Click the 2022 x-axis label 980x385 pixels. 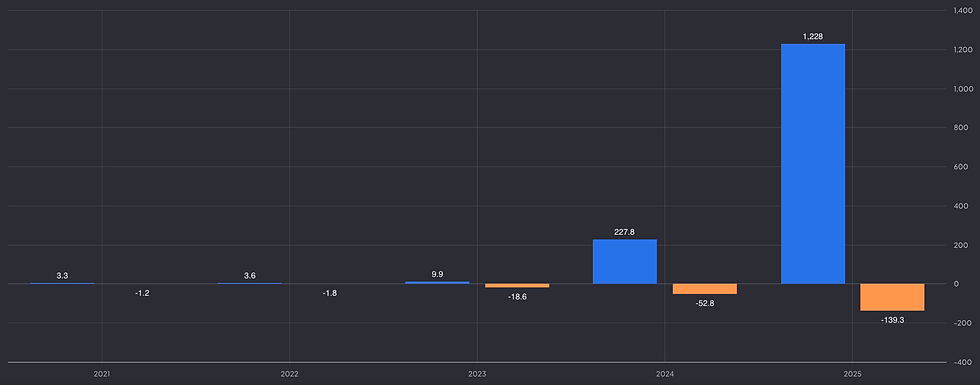[x=289, y=374]
